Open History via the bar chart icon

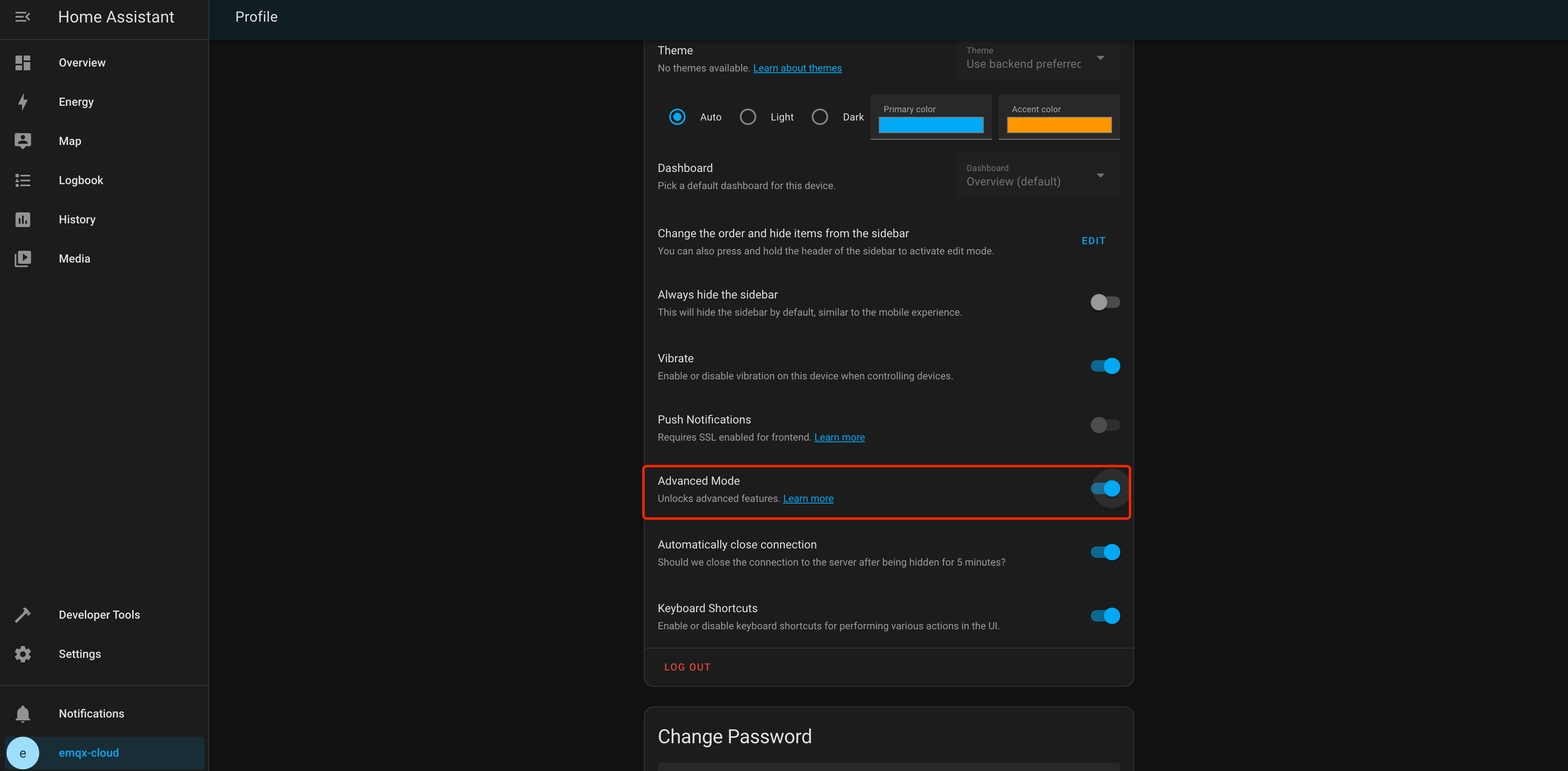click(22, 219)
